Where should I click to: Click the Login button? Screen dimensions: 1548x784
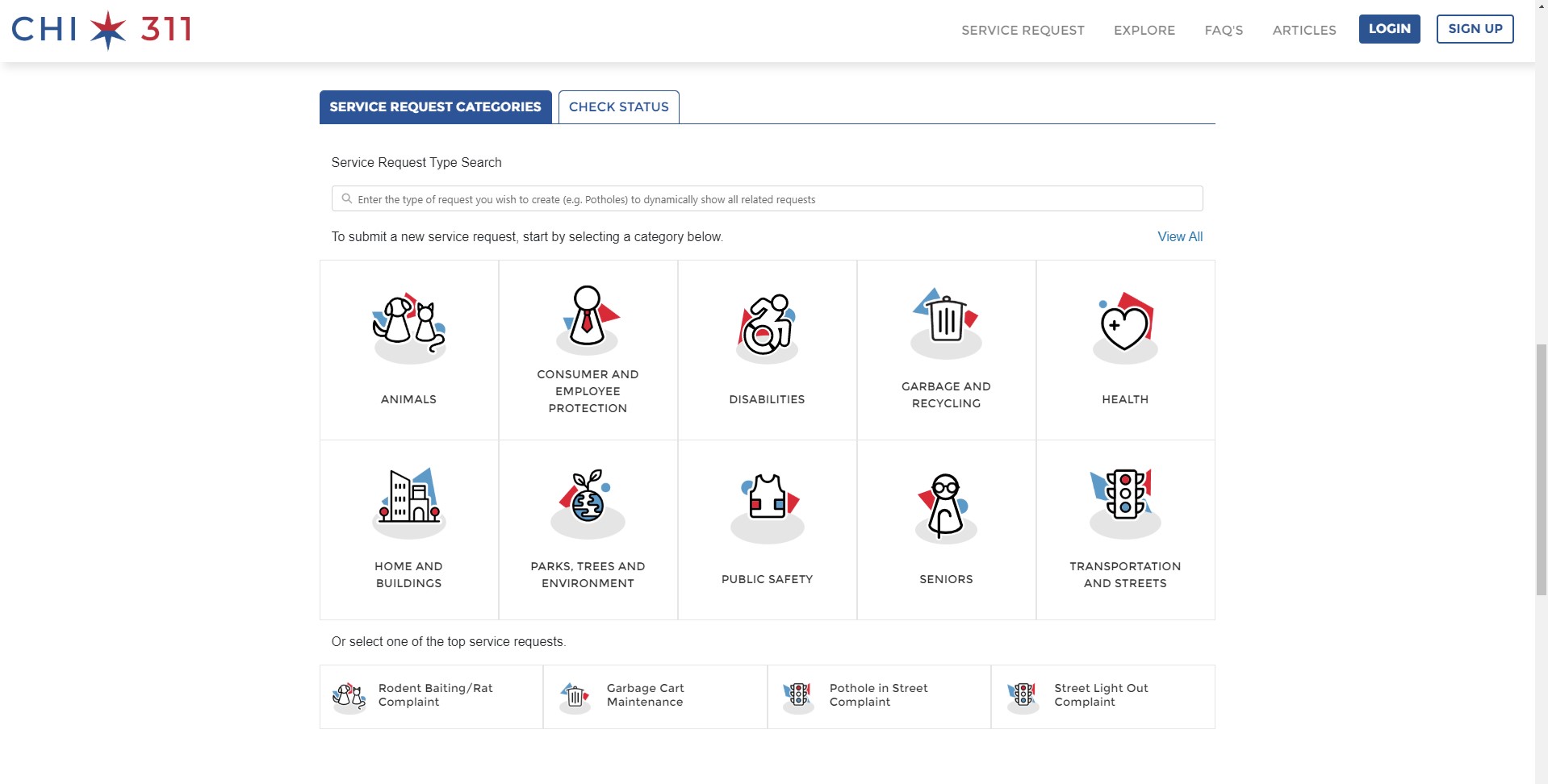1389,29
